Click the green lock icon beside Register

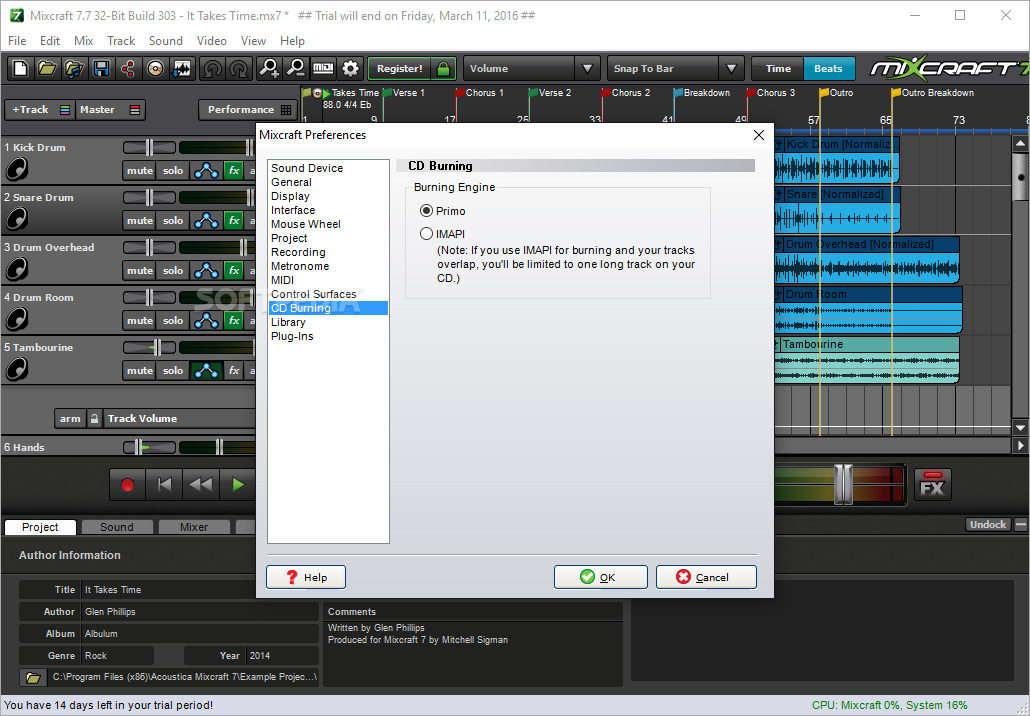[x=443, y=68]
